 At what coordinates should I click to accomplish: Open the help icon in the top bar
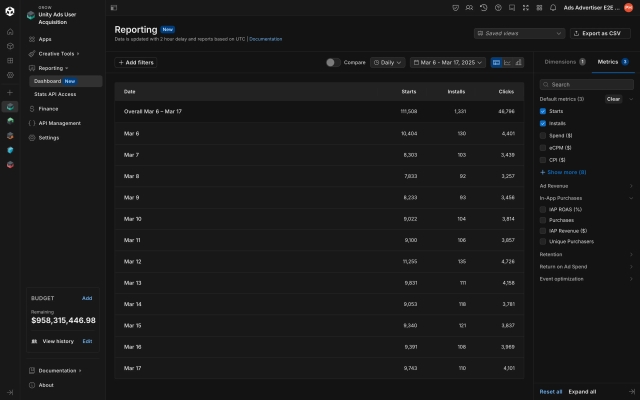[x=498, y=8]
